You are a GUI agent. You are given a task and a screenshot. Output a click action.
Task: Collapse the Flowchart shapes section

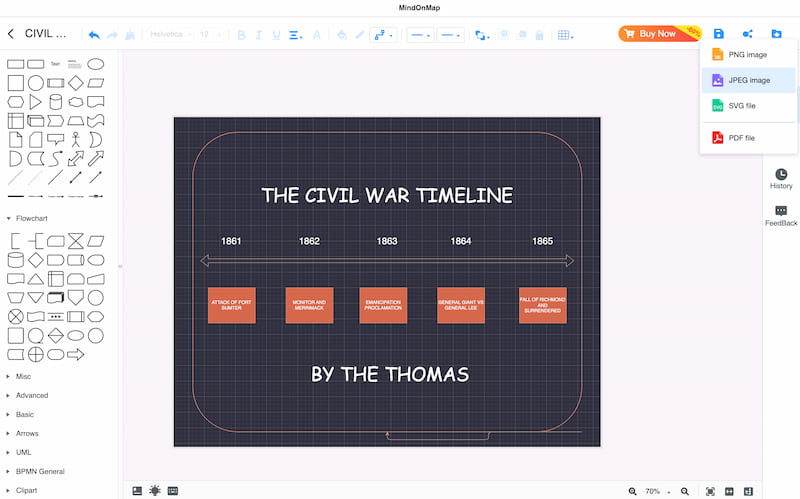(x=28, y=218)
